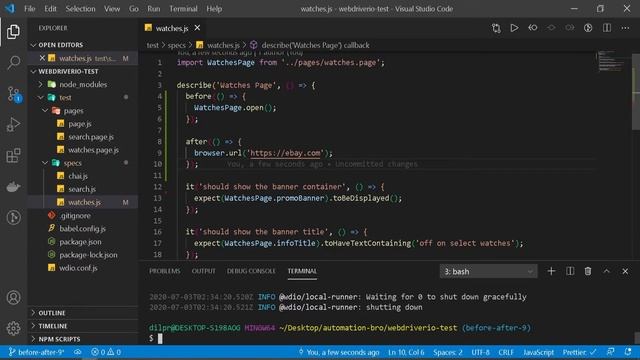Click the feedback icon in status bar
Screen dimensions: 640x360
[x=610, y=352]
